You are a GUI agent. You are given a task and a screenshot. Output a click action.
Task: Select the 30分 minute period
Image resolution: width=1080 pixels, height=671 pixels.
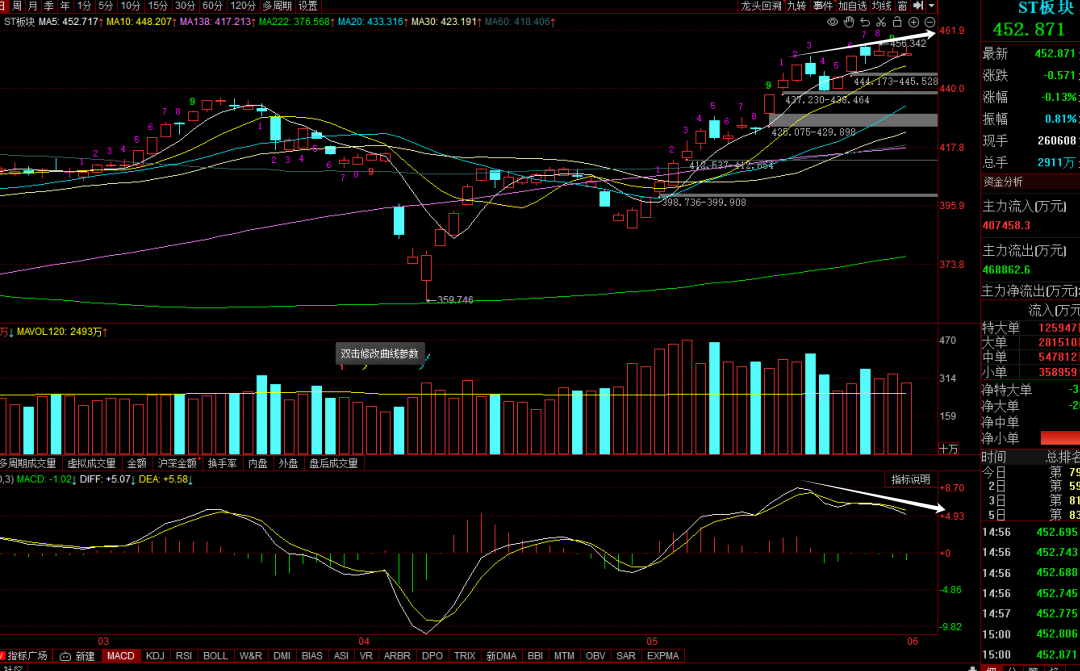[x=185, y=6]
